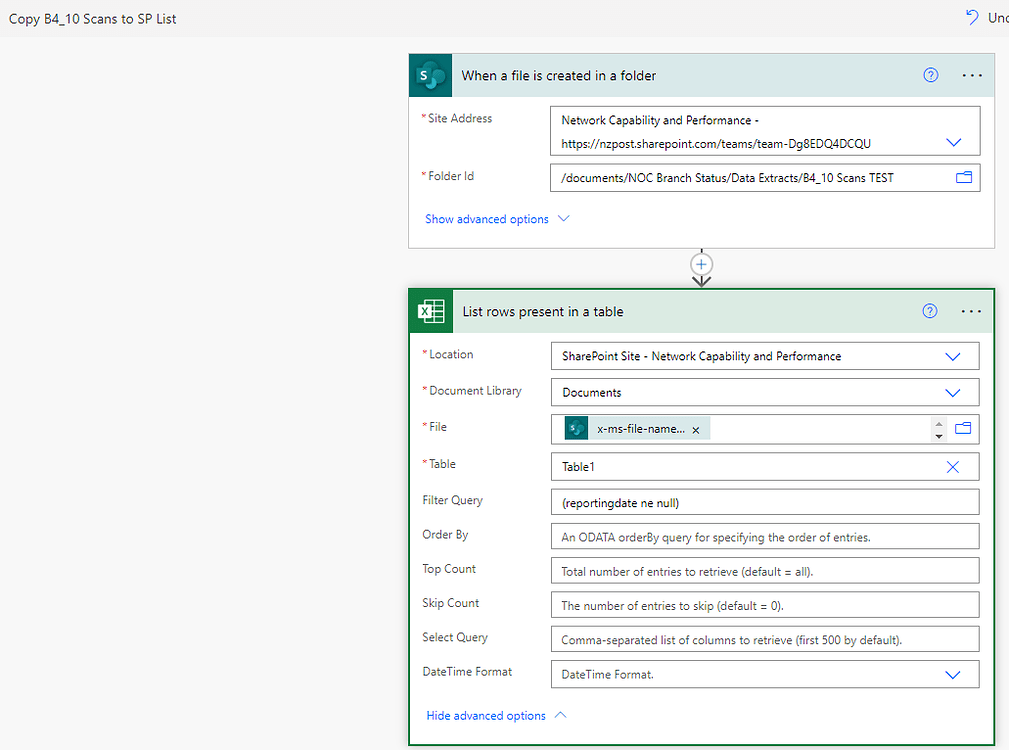Viewport: 1009px width, 750px height.
Task: Open file browser for the File field
Action: tap(962, 428)
